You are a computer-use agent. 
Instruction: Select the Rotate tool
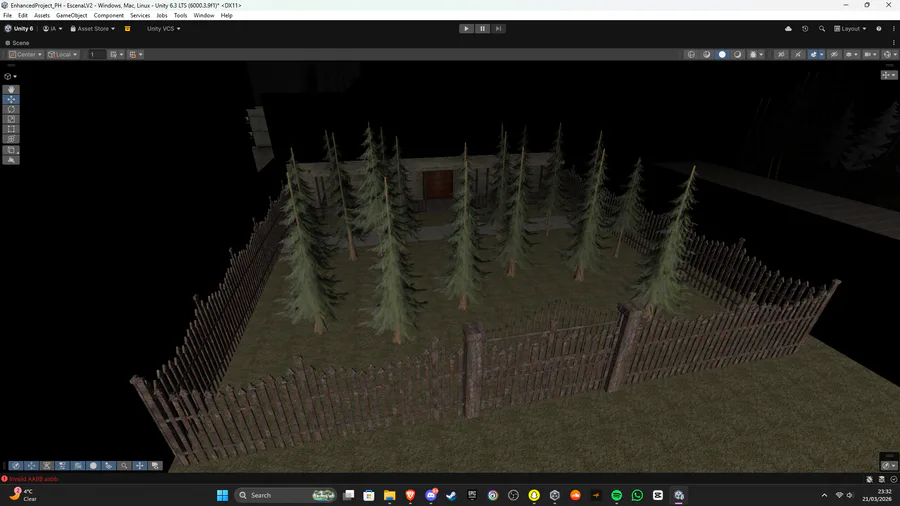[x=11, y=109]
